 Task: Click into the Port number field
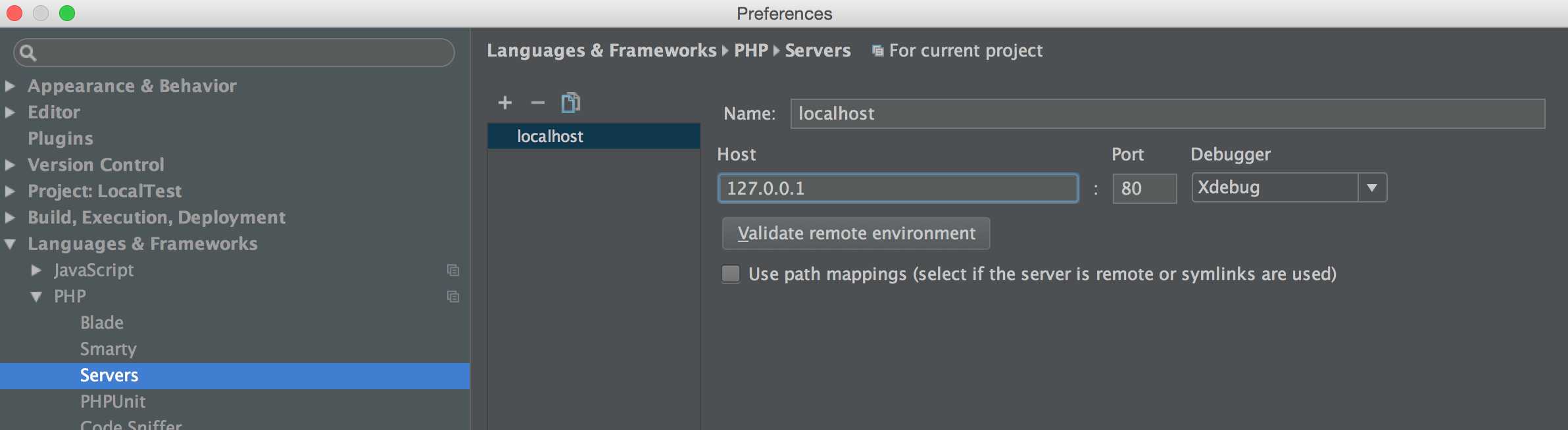click(x=1144, y=189)
